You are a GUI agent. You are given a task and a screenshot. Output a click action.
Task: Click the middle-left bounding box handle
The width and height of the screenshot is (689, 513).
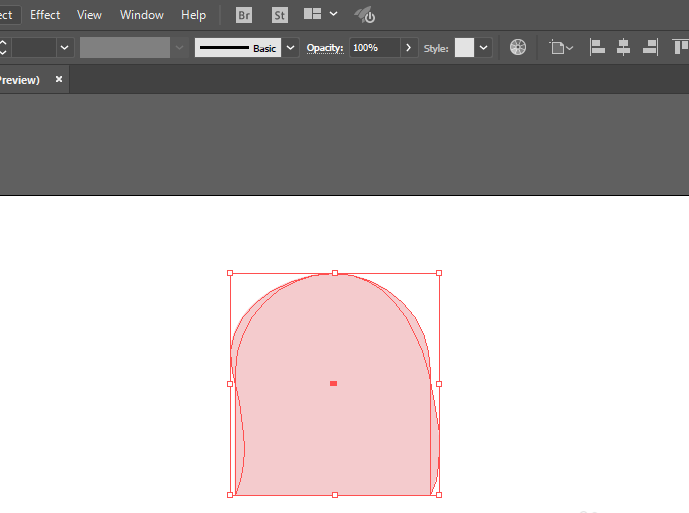(230, 384)
